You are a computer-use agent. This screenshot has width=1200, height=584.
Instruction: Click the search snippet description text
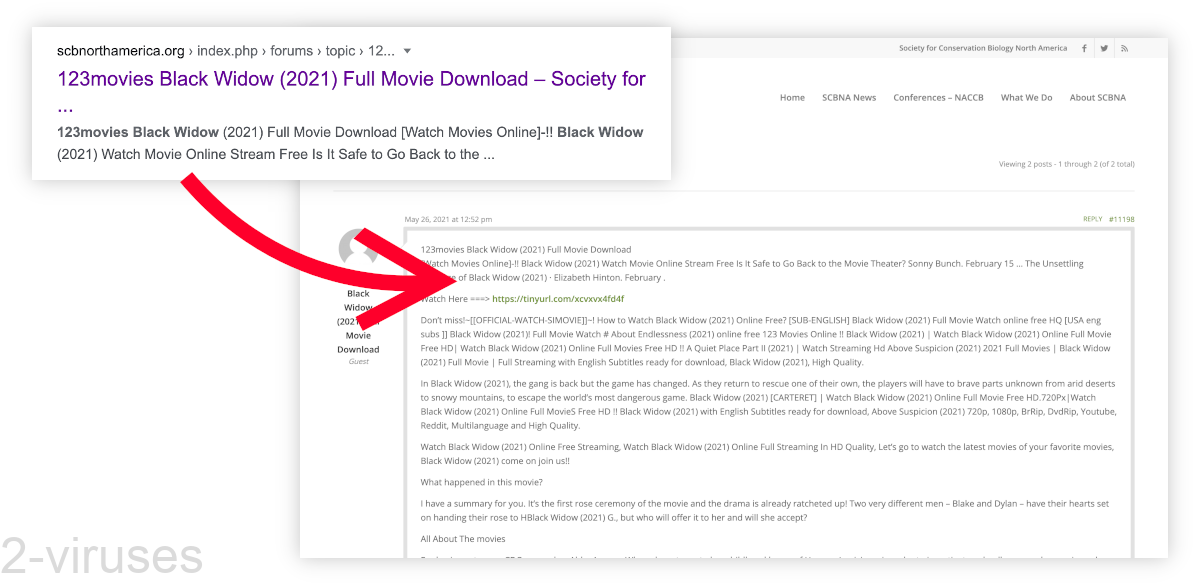click(350, 143)
